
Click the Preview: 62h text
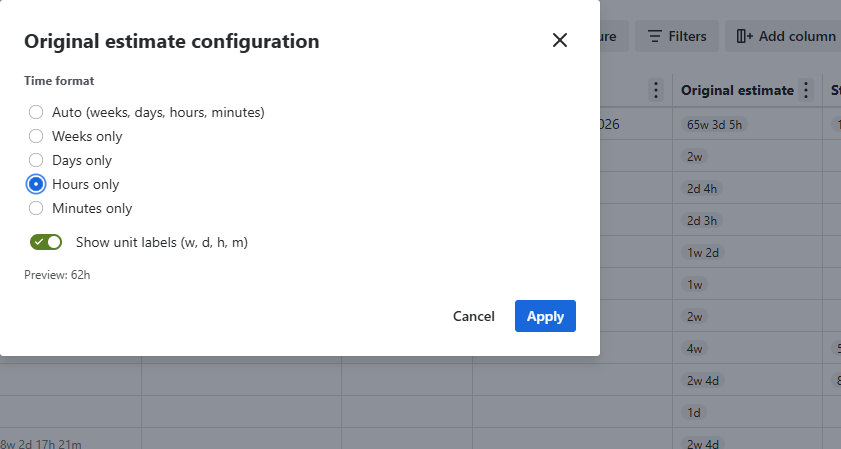click(57, 275)
